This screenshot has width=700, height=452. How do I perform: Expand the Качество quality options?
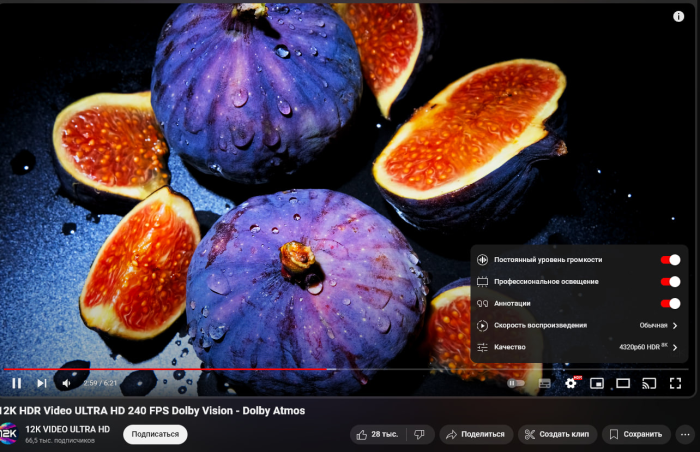pos(579,347)
